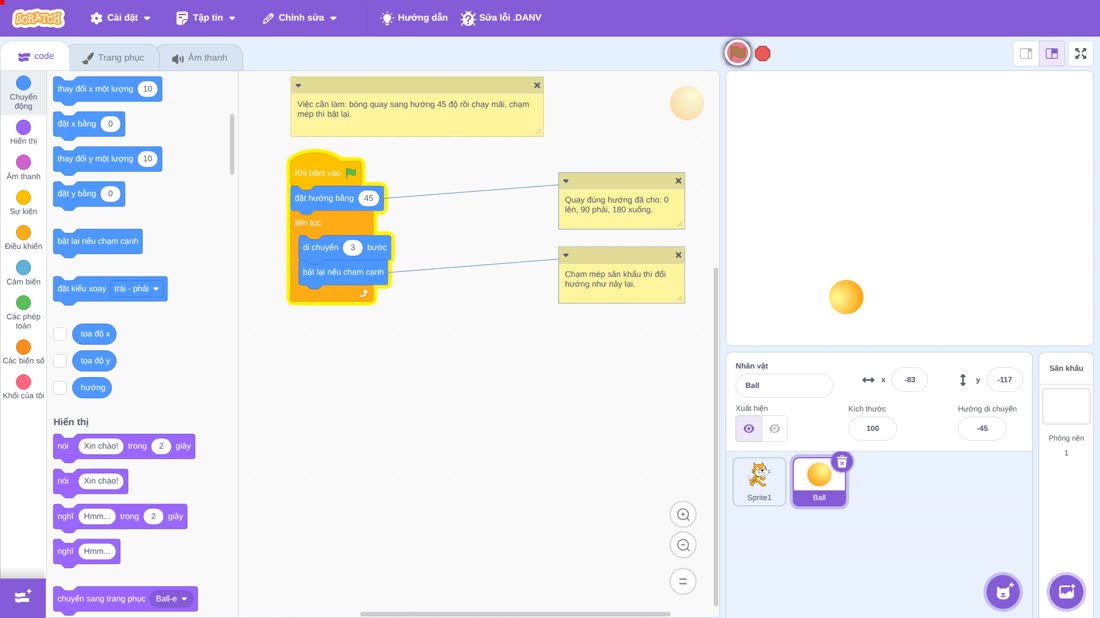Select the Các phép toán block category

click(23, 312)
